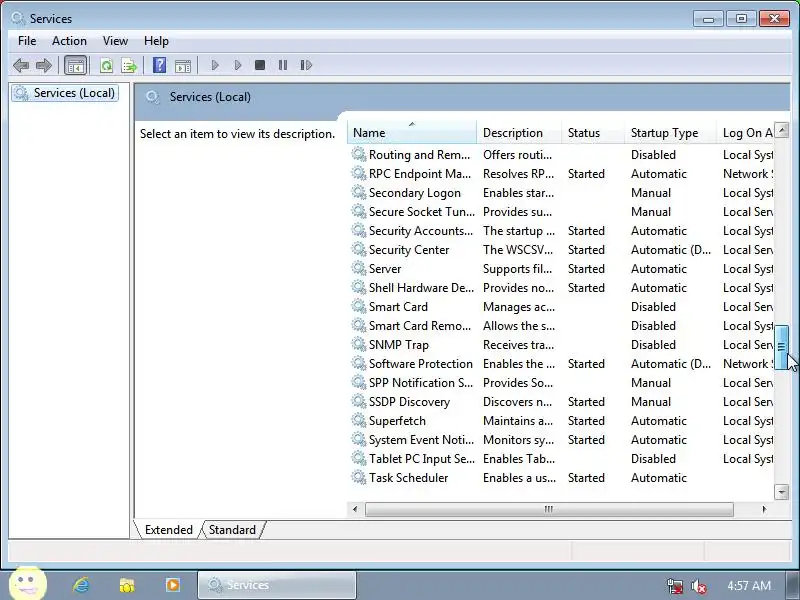Click the Refresh toolbar icon
Image resolution: width=800 pixels, height=600 pixels.
coord(106,65)
